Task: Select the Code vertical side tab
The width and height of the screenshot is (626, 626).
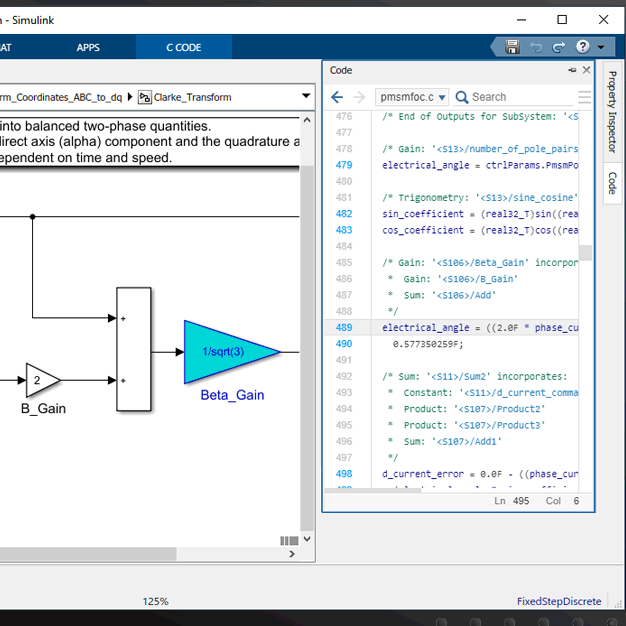Action: [x=612, y=183]
